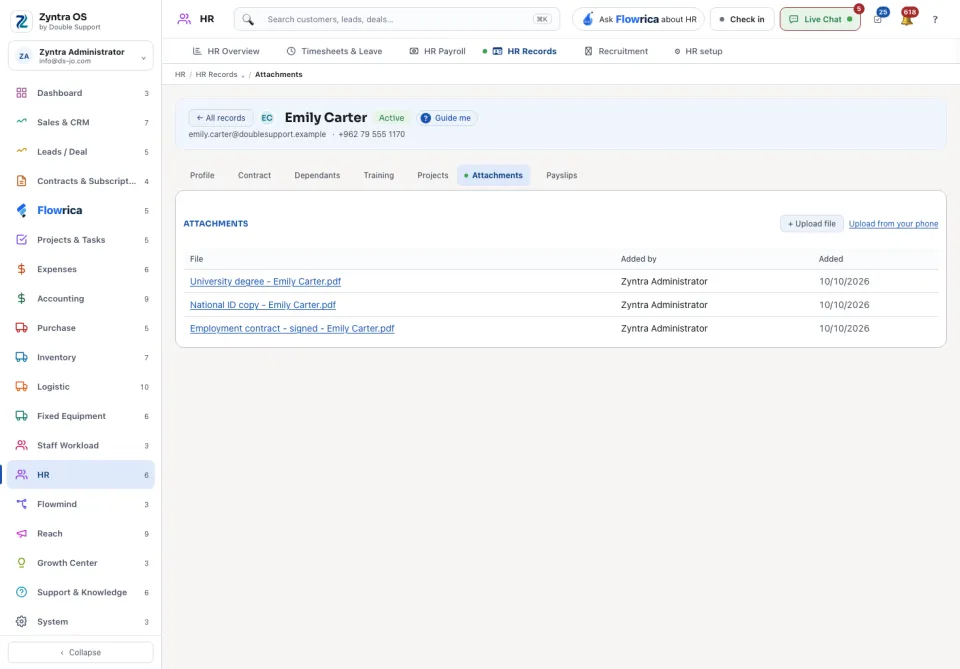The image size is (960, 669).
Task: Open Recruitment tab
Action: [616, 51]
